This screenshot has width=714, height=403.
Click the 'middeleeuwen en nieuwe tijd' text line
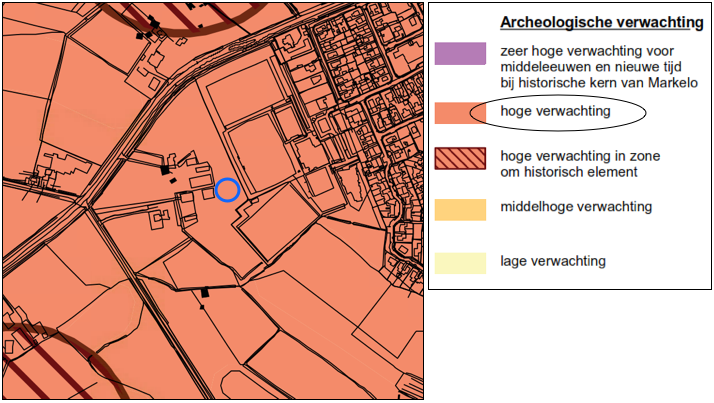(x=591, y=67)
